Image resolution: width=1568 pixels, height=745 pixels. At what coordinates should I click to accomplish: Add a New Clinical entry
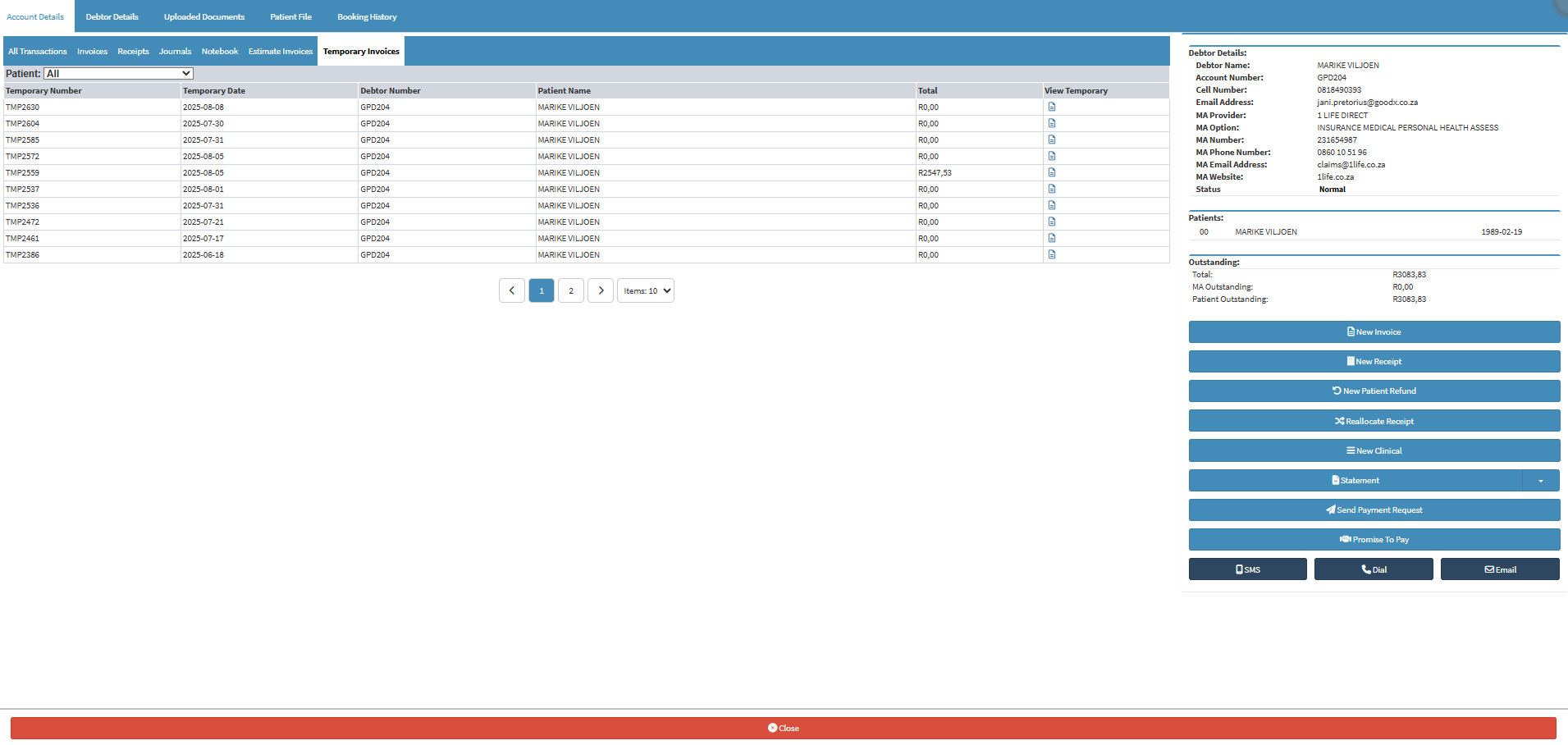click(x=1374, y=451)
